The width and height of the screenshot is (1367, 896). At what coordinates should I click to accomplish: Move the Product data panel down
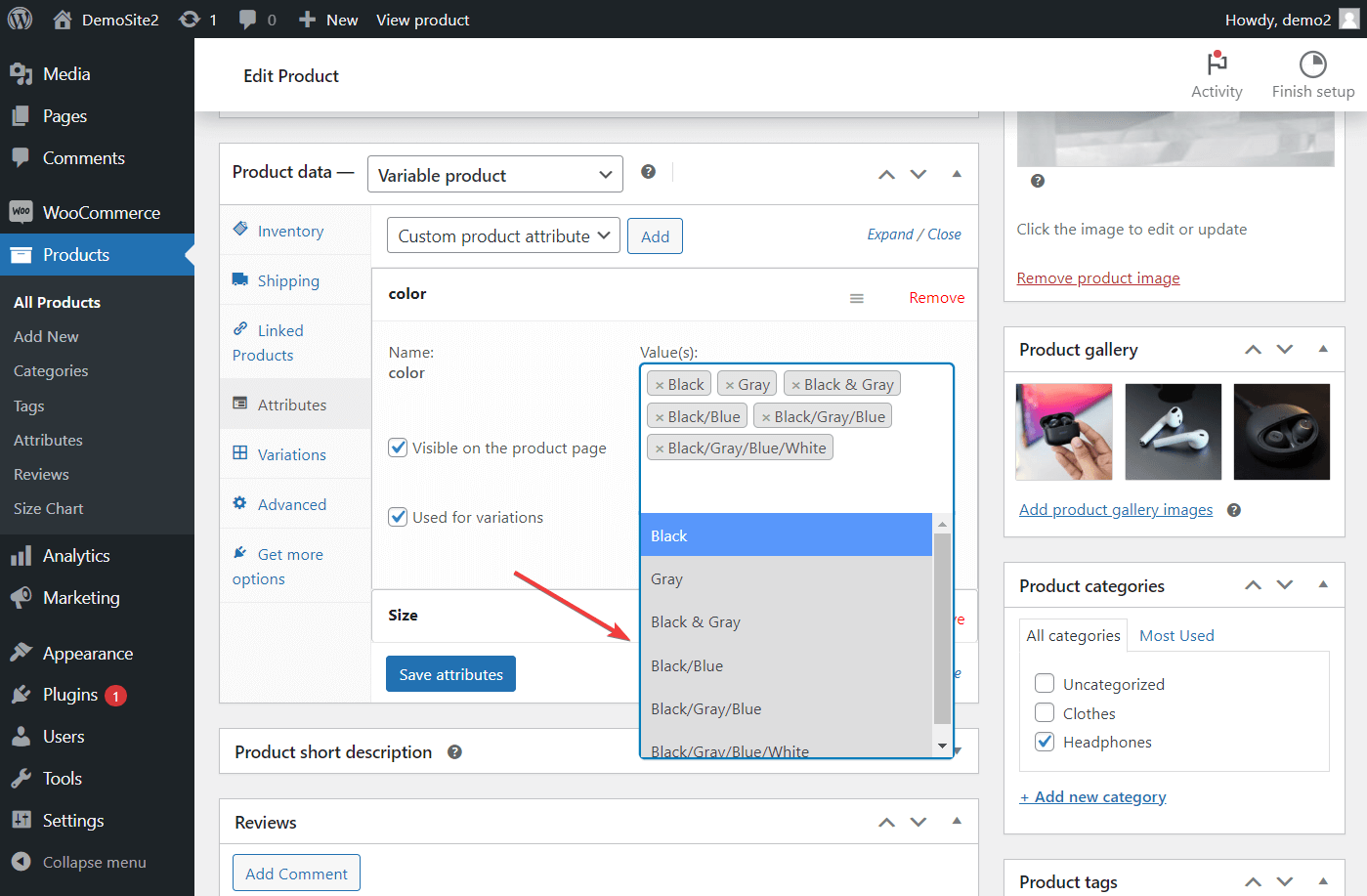[918, 175]
